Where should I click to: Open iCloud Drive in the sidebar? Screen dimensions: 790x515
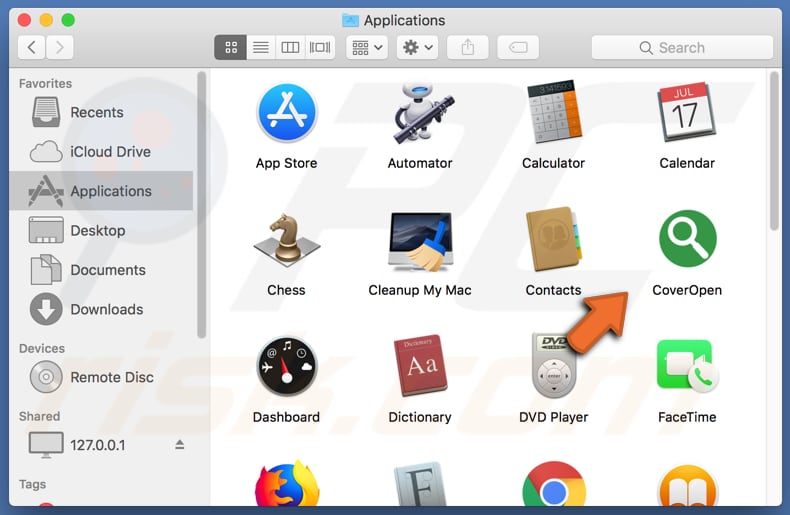[101, 151]
